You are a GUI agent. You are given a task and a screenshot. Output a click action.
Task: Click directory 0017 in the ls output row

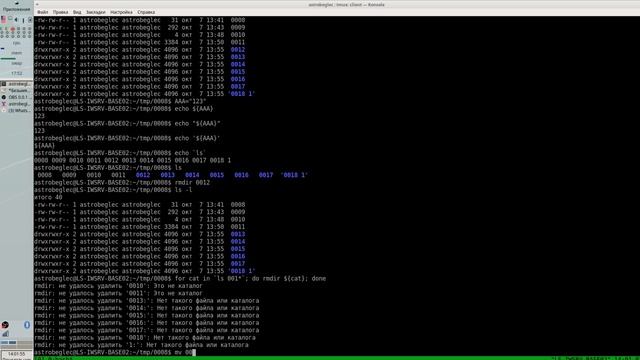266,175
